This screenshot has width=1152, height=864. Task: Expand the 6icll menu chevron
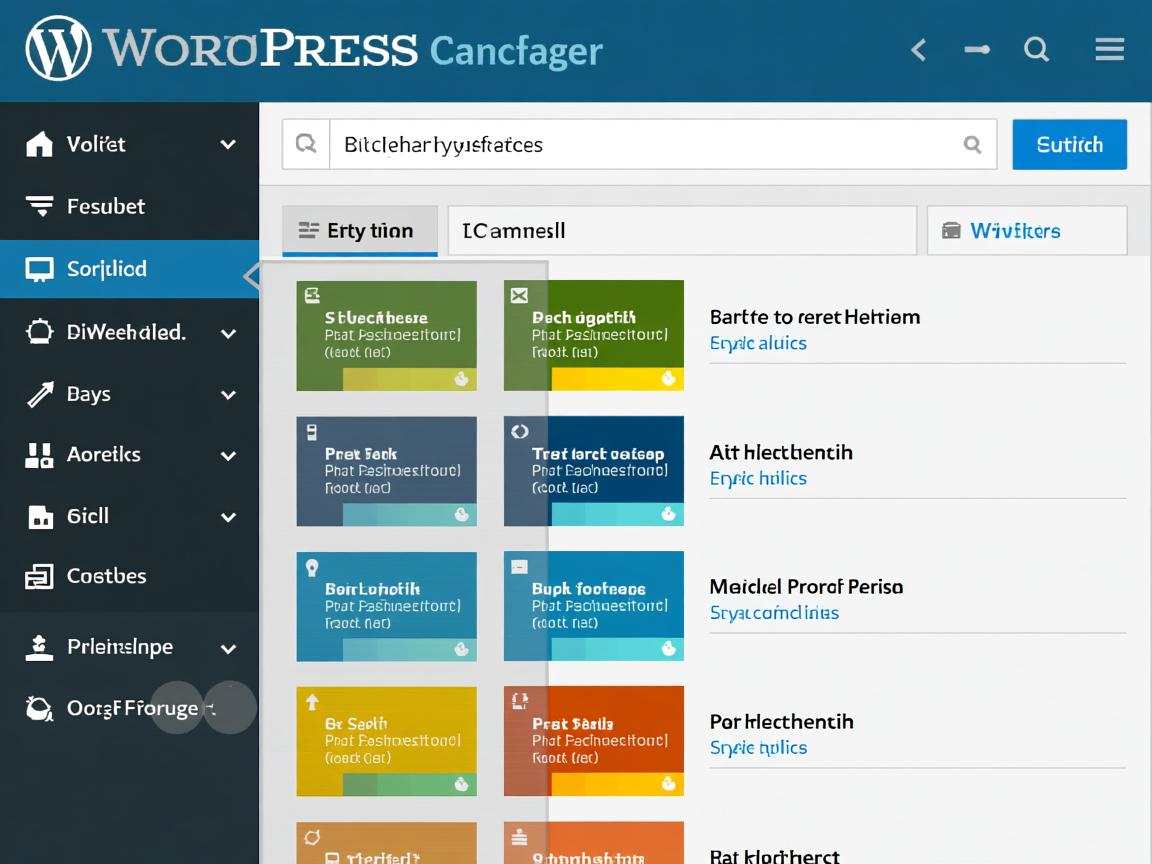[x=230, y=517]
